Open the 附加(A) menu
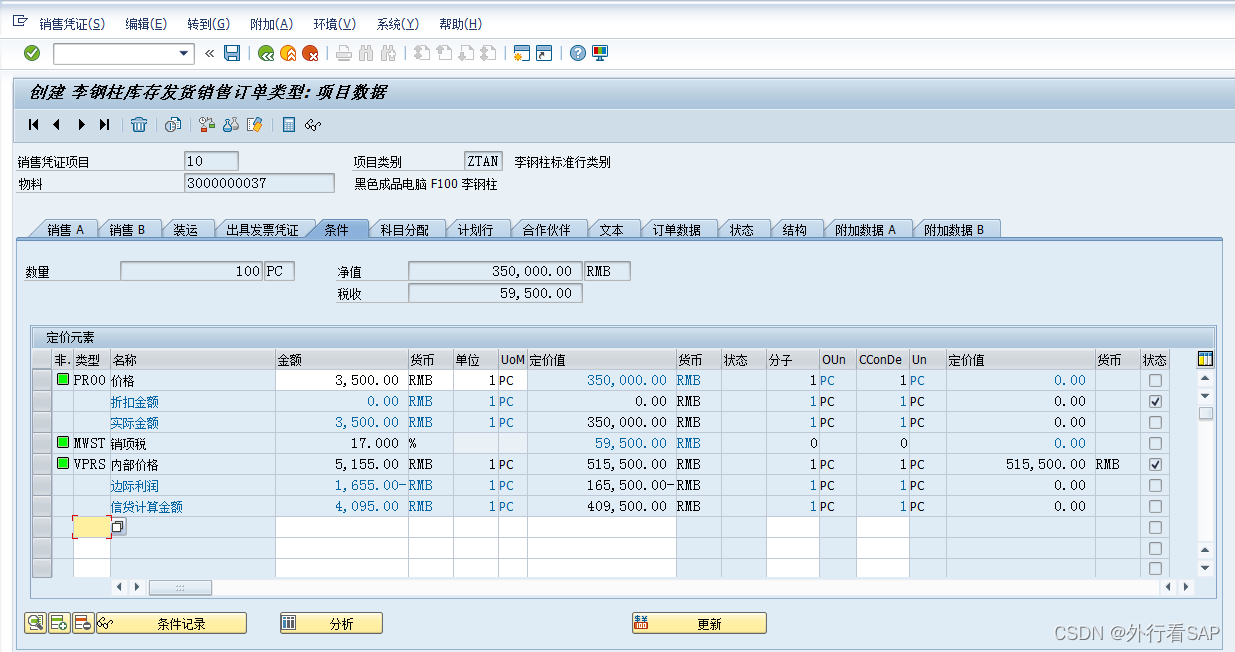1235x652 pixels. [271, 24]
